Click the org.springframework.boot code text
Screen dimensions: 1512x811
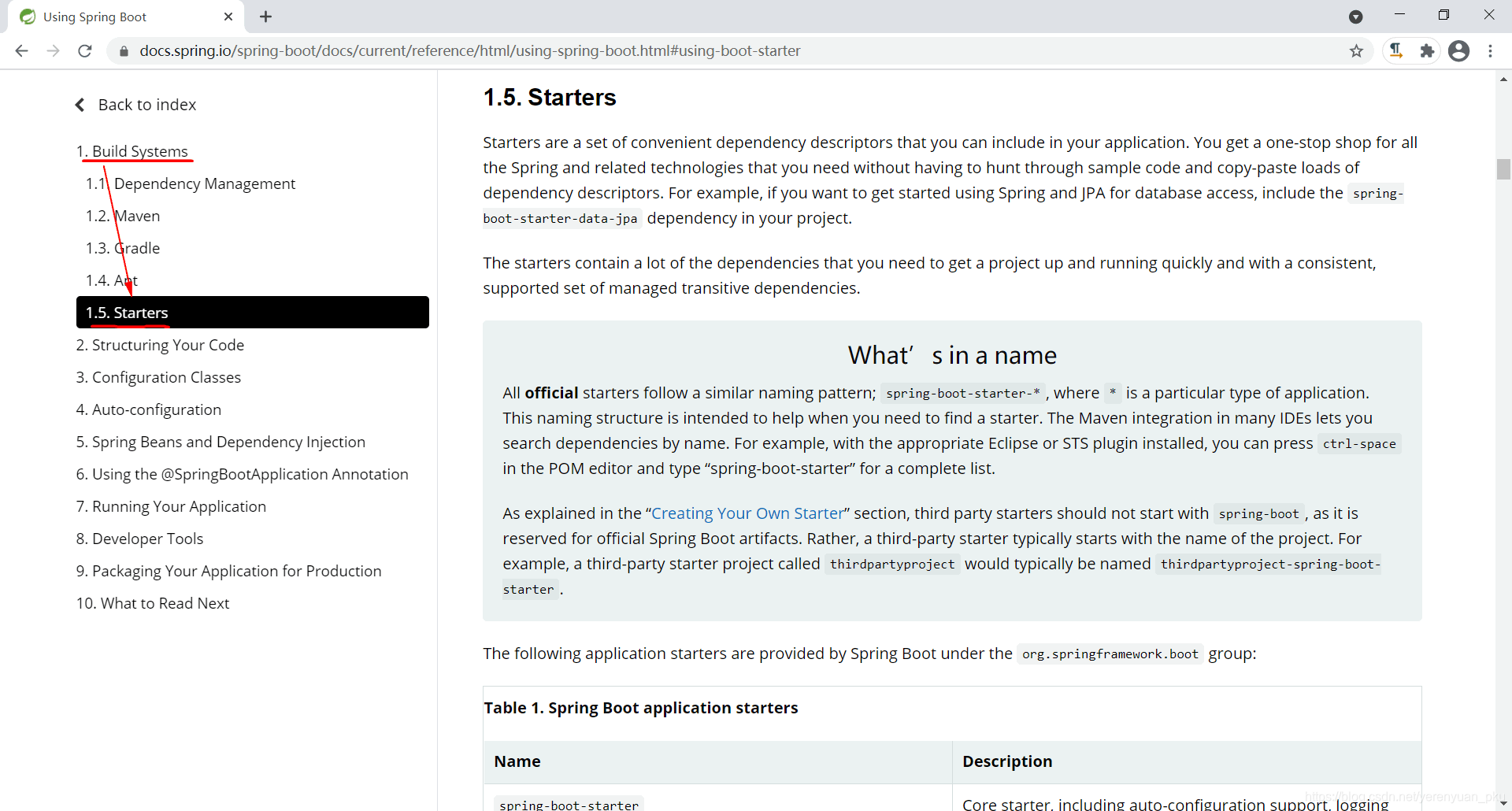pyautogui.click(x=1110, y=654)
